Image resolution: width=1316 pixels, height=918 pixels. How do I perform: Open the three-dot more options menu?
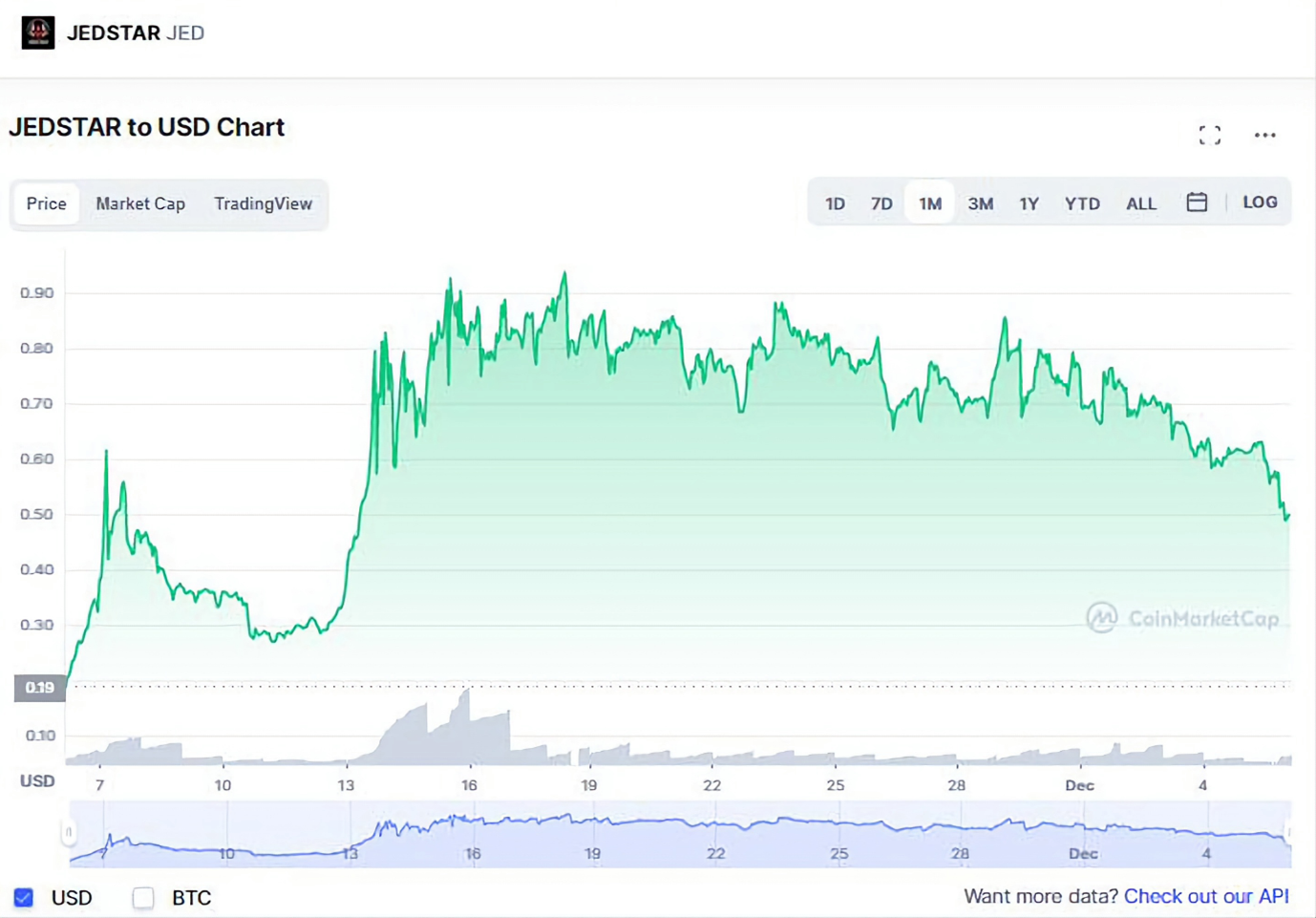[1265, 136]
